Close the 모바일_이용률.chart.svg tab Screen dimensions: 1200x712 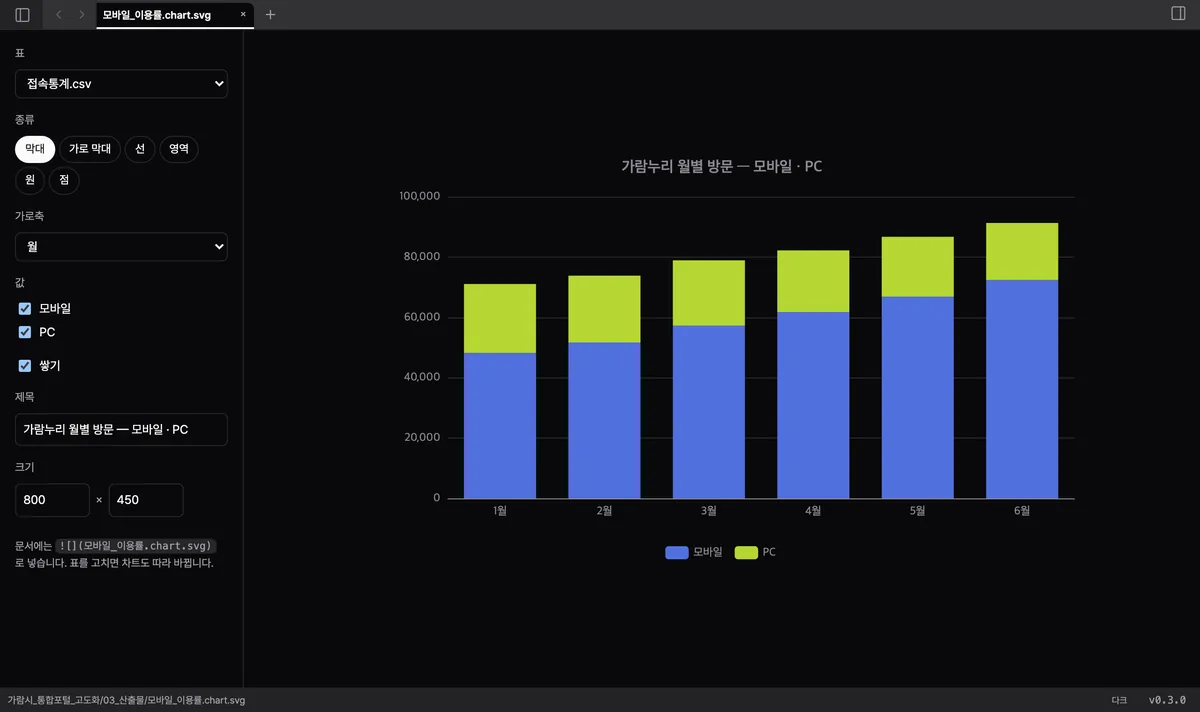pyautogui.click(x=243, y=15)
